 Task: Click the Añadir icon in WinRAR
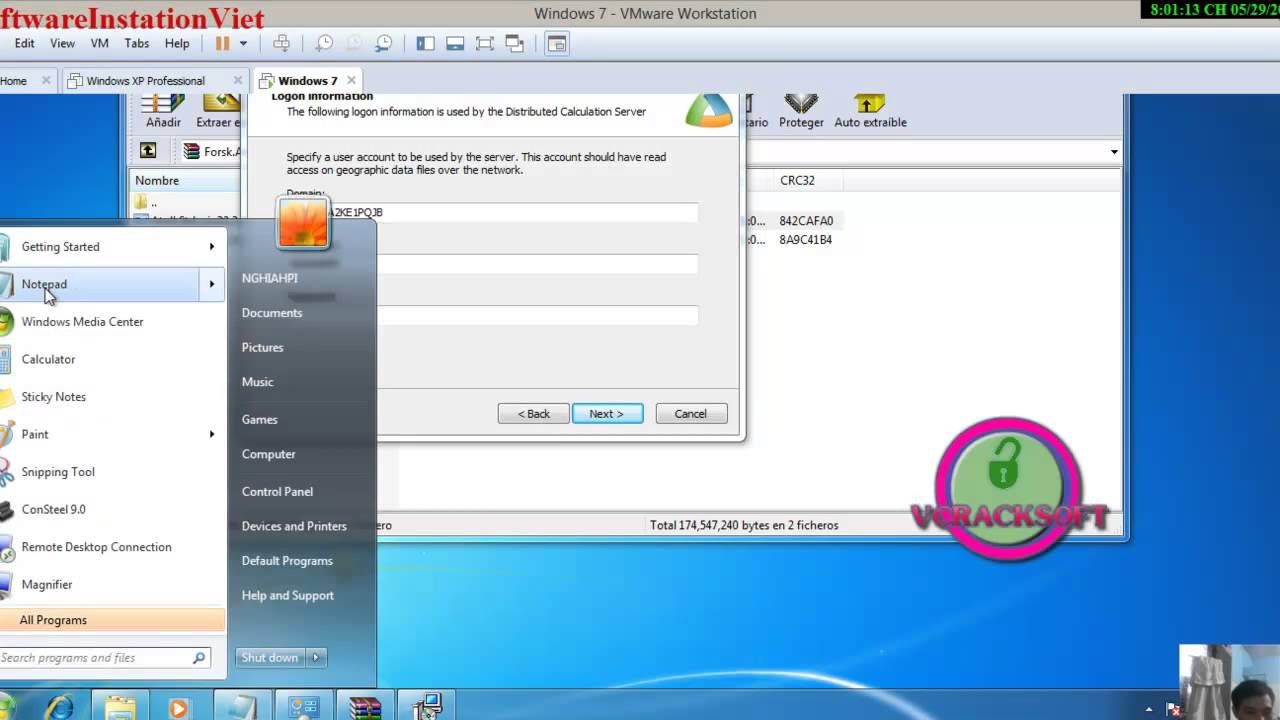[x=163, y=111]
